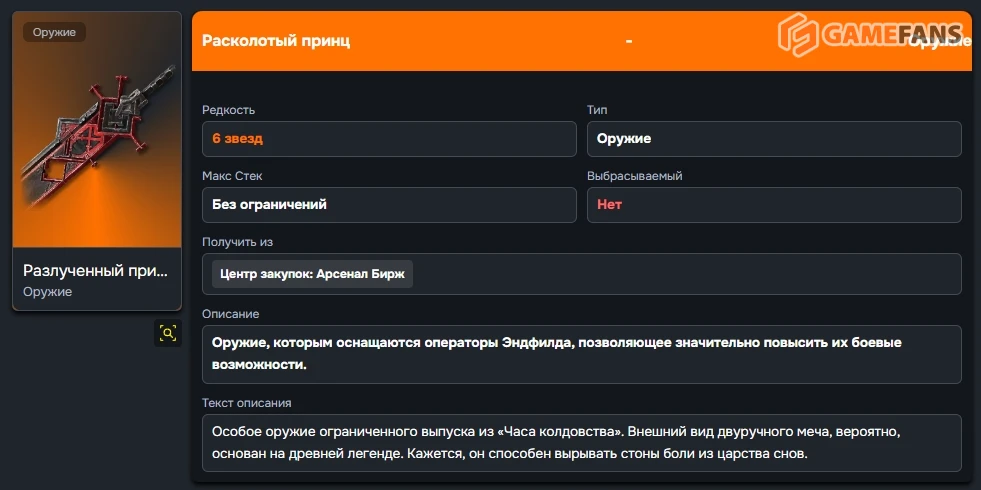Viewport: 981px width, 490px height.
Task: Open the 'Центр закупок: Арсенал Бирж' source tag
Action: pyautogui.click(x=312, y=274)
